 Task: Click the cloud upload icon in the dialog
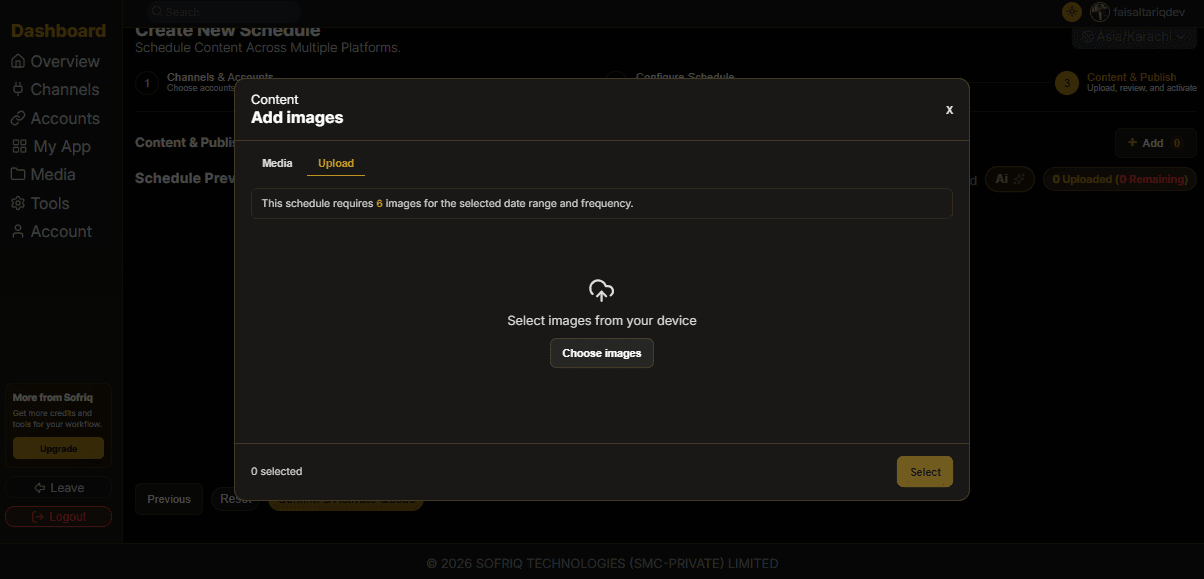click(601, 291)
